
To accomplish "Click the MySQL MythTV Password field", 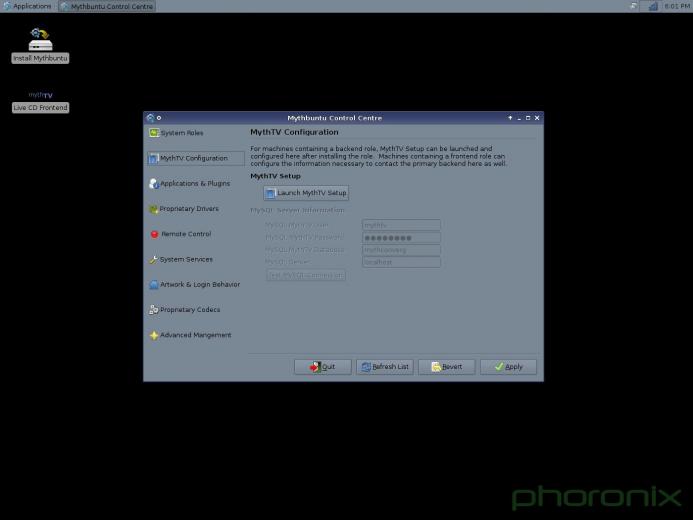I will tap(401, 238).
